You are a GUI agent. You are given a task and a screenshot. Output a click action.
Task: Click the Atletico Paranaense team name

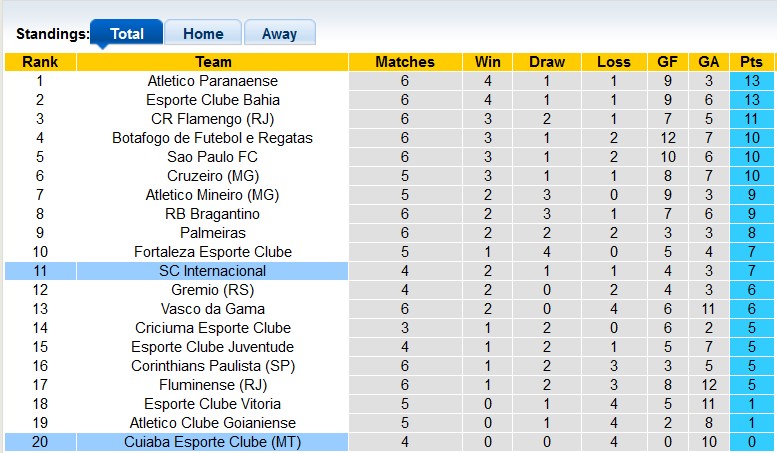[x=212, y=81]
